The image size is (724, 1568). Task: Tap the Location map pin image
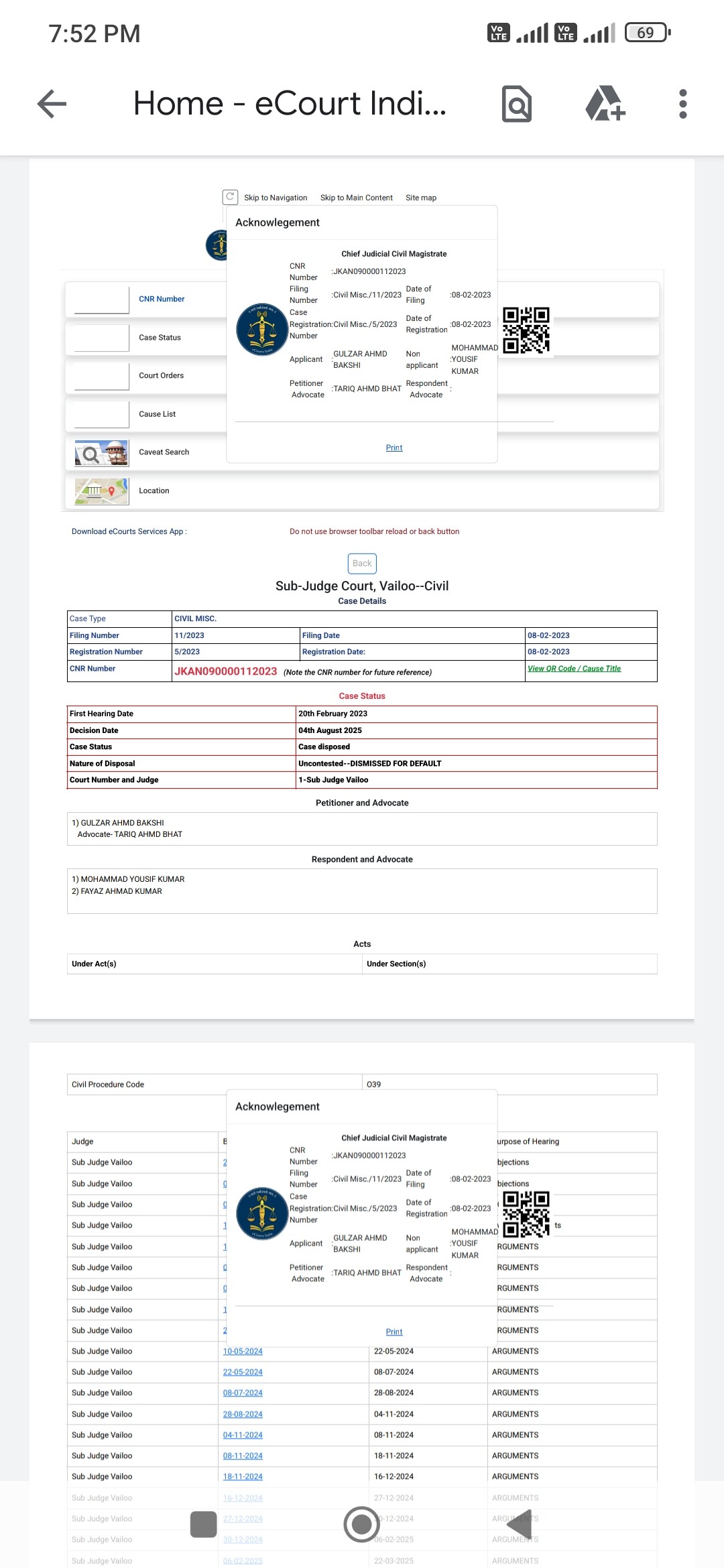[101, 491]
